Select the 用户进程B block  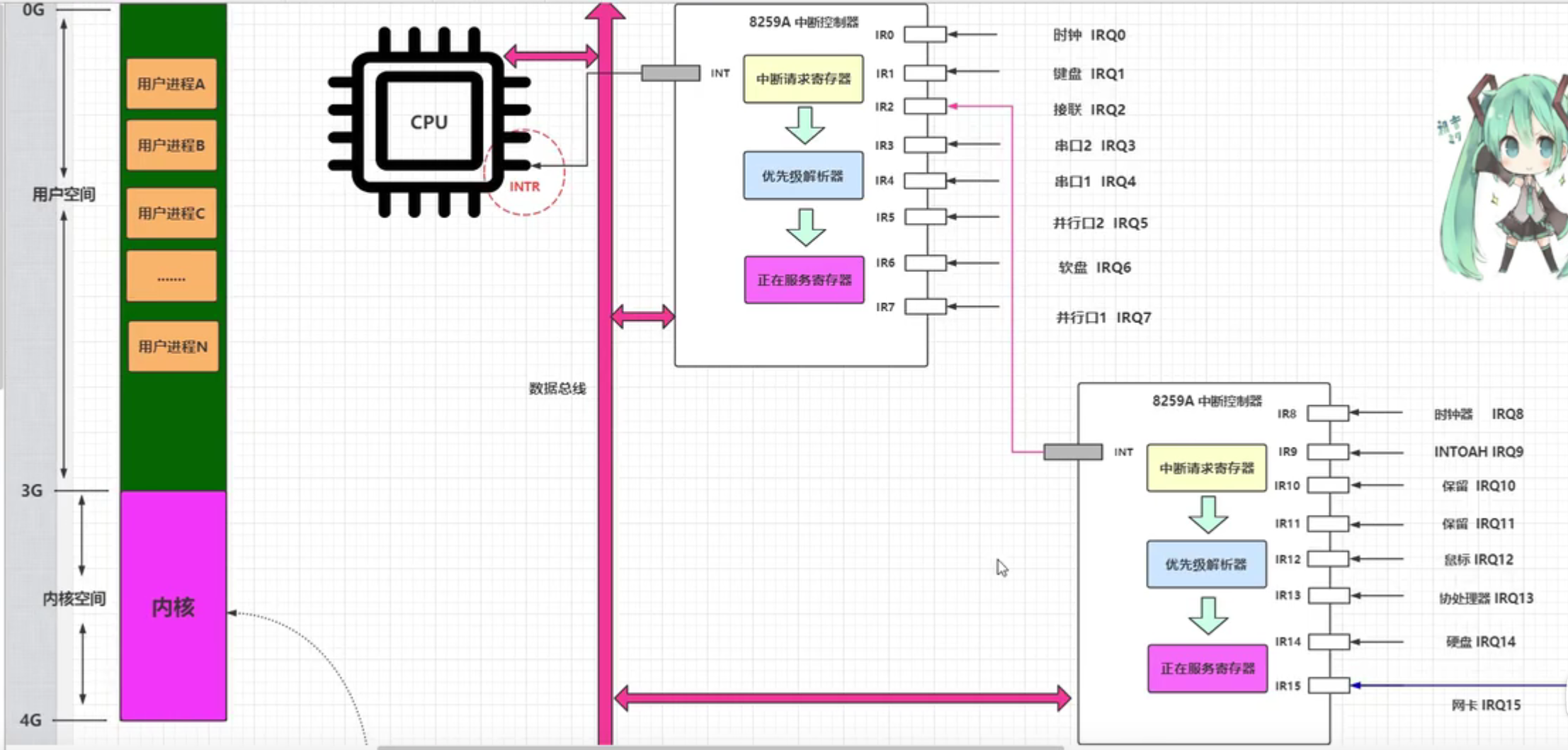(171, 145)
